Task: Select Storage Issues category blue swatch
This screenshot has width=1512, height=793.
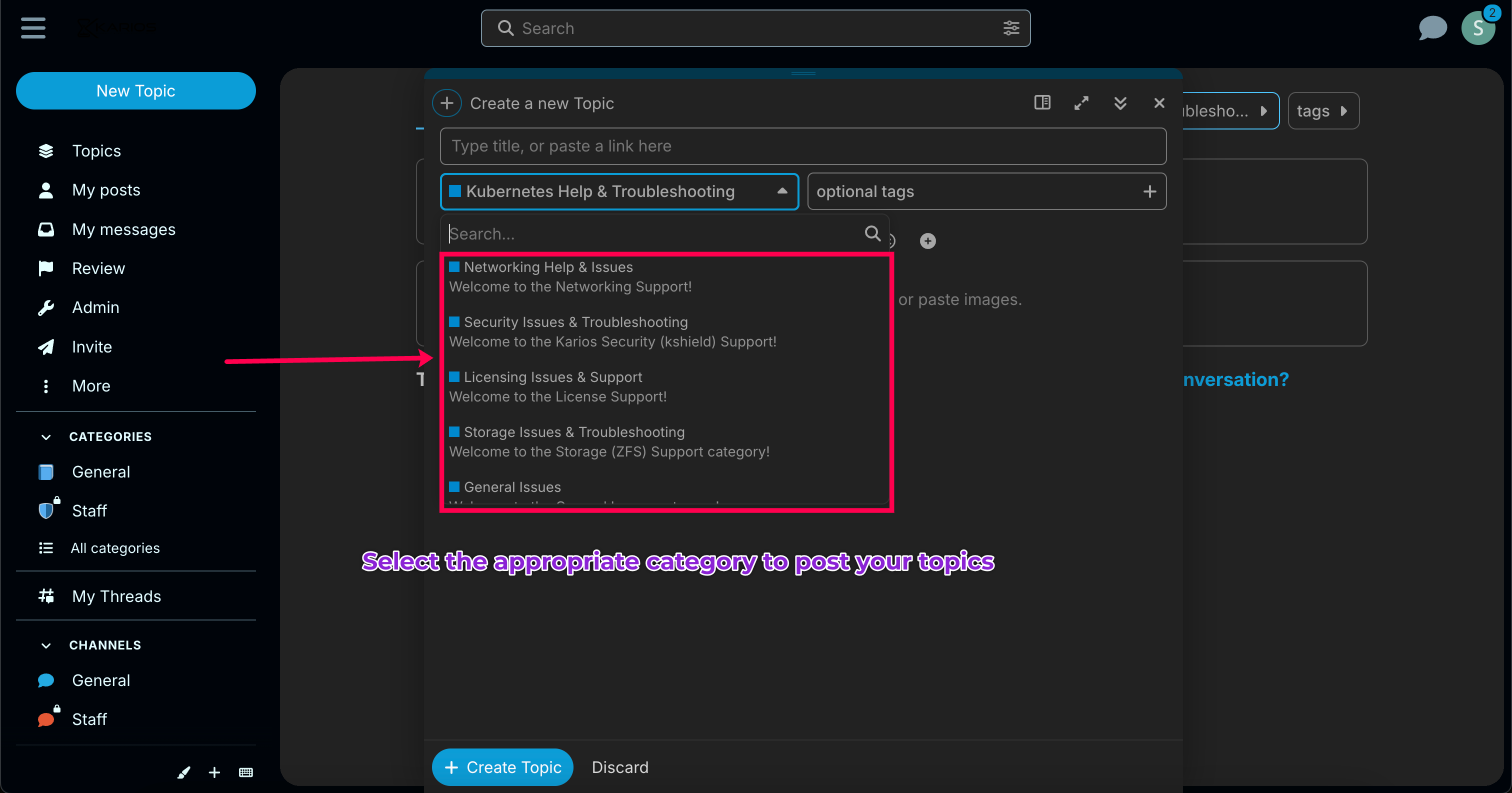Action: pos(453,432)
